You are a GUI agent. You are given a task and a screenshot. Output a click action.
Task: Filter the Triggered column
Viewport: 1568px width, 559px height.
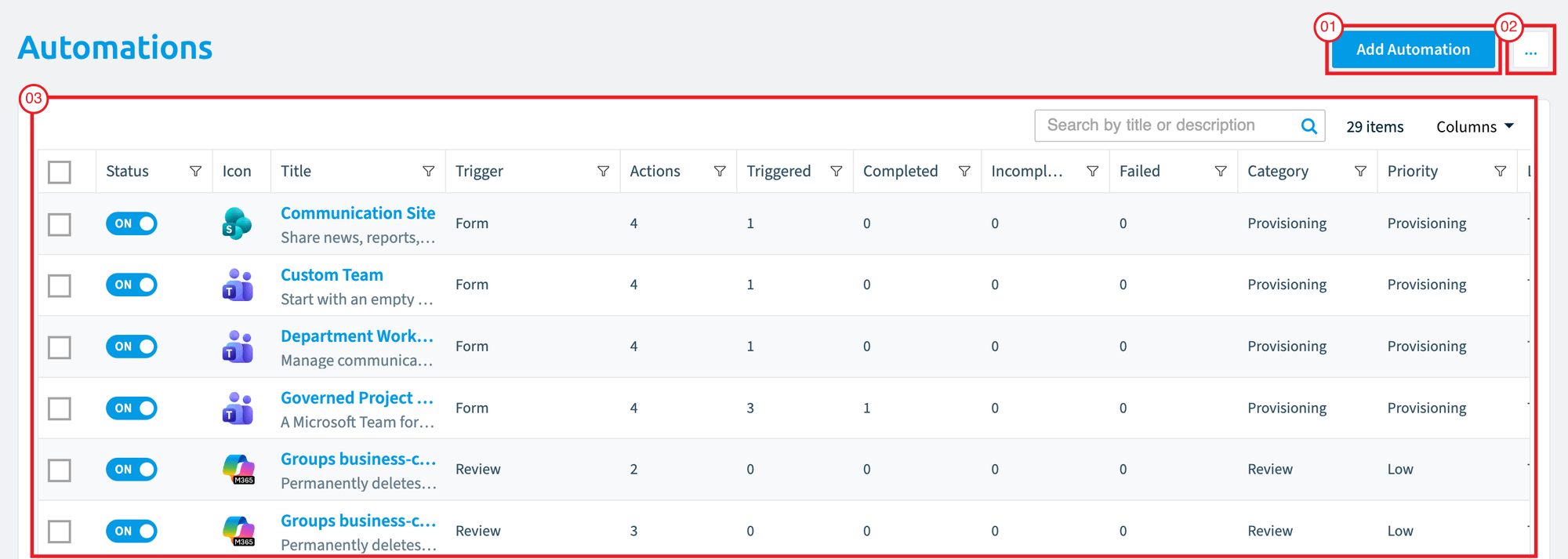(x=836, y=171)
